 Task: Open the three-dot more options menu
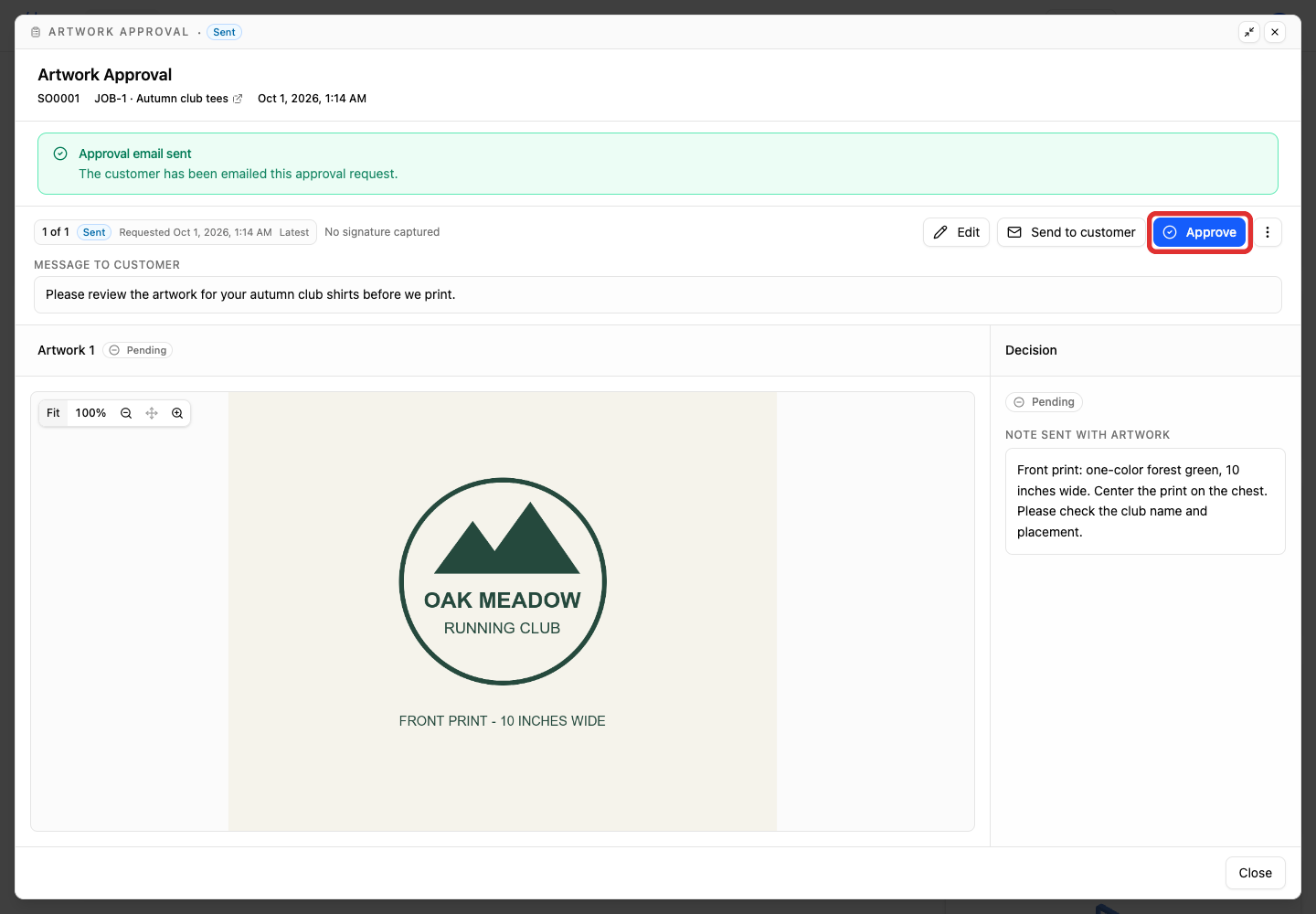click(1268, 232)
